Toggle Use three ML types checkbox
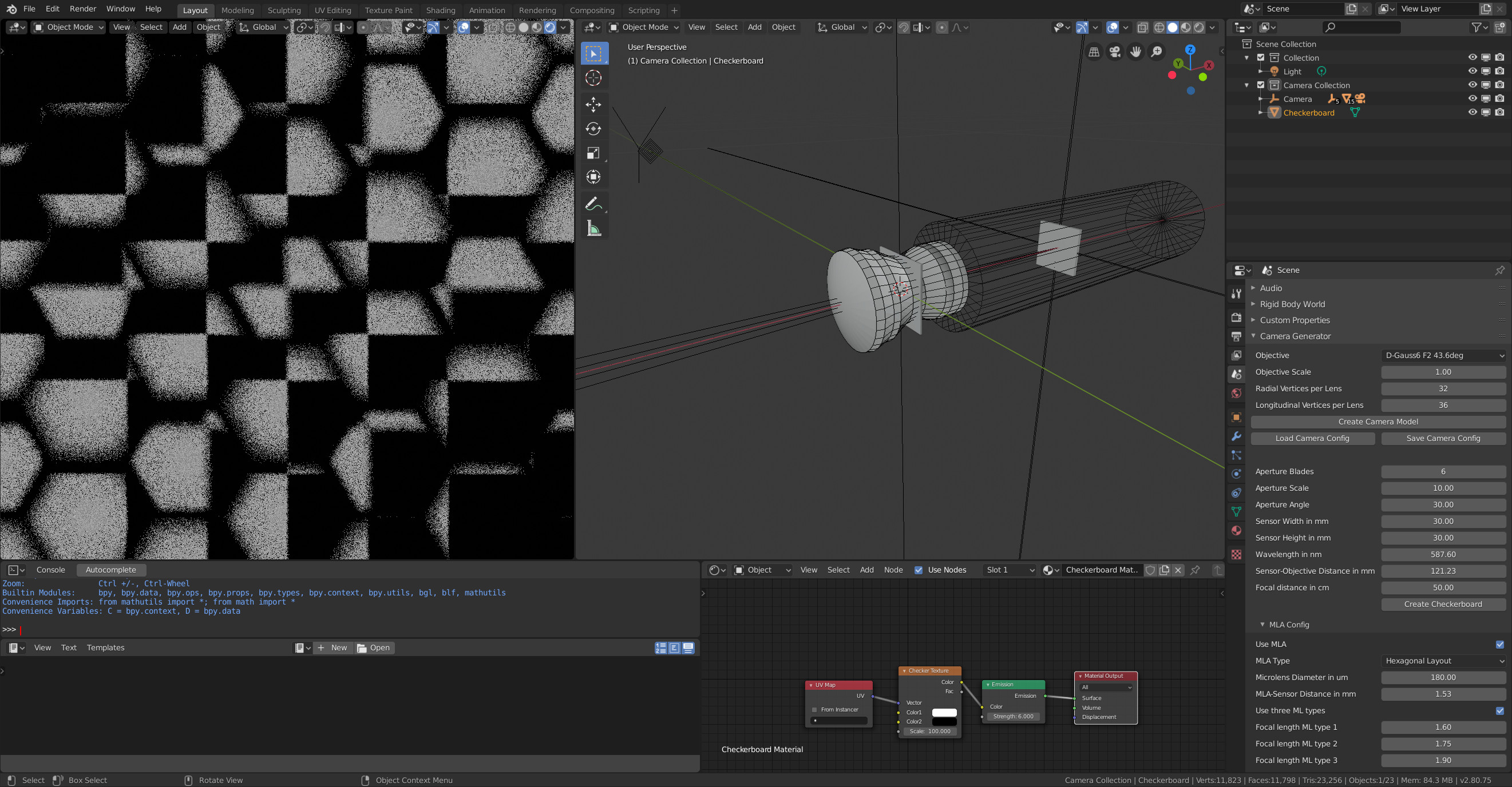Screen dimensions: 1512x787 [1499, 710]
